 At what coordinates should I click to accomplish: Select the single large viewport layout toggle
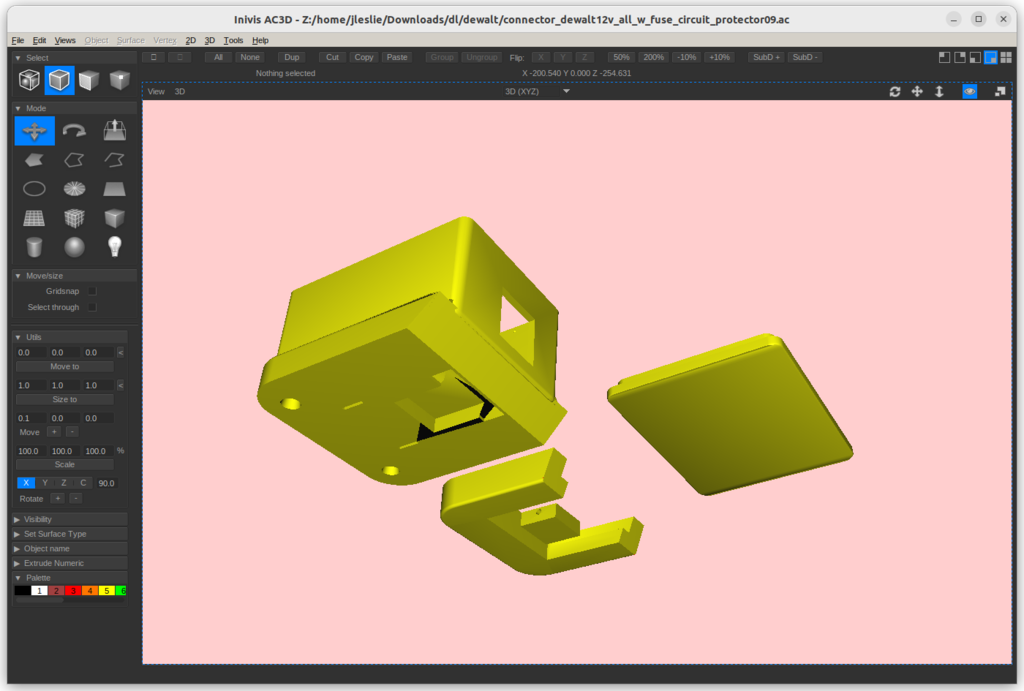pyautogui.click(x=991, y=57)
